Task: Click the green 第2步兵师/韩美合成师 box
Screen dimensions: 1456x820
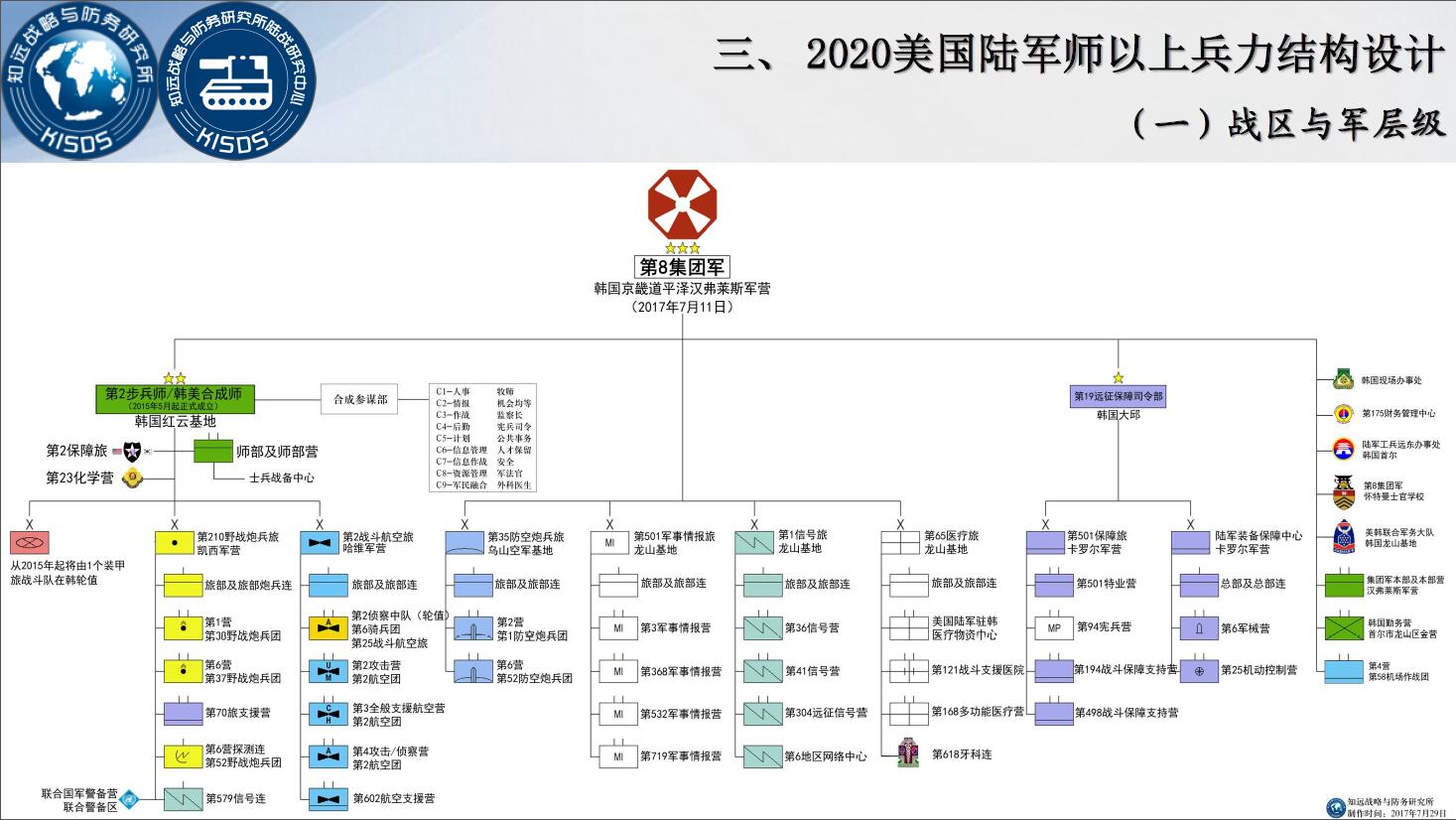Action: tap(175, 398)
